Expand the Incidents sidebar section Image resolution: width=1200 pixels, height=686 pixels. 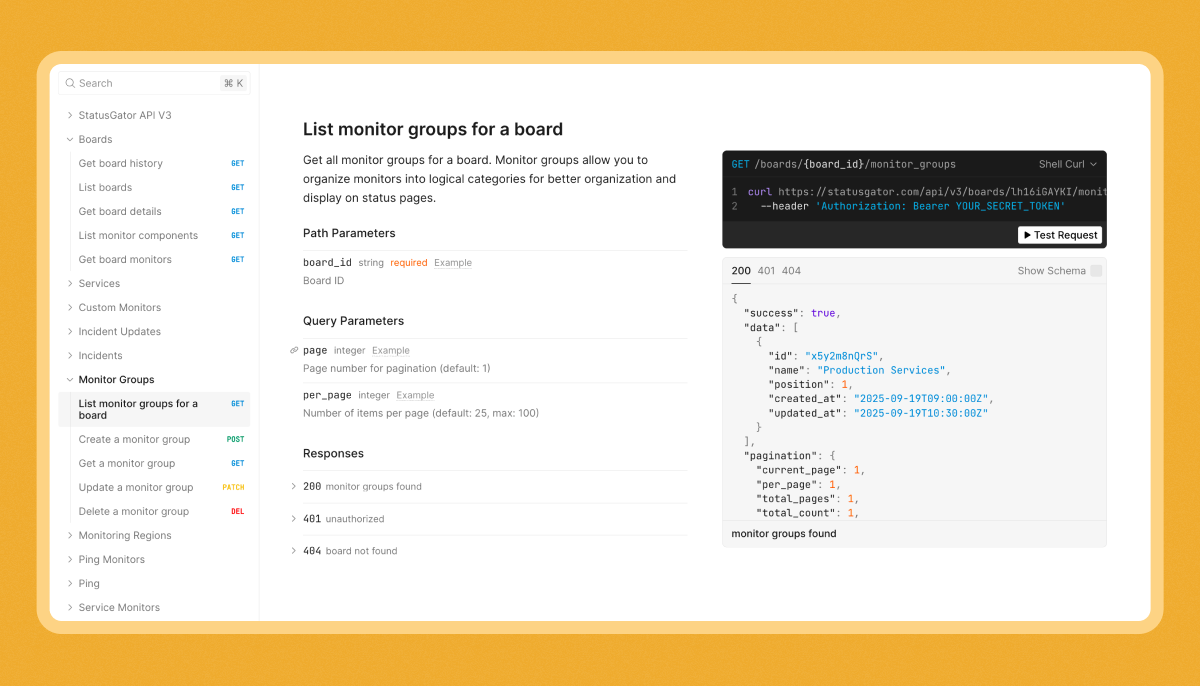tap(70, 356)
